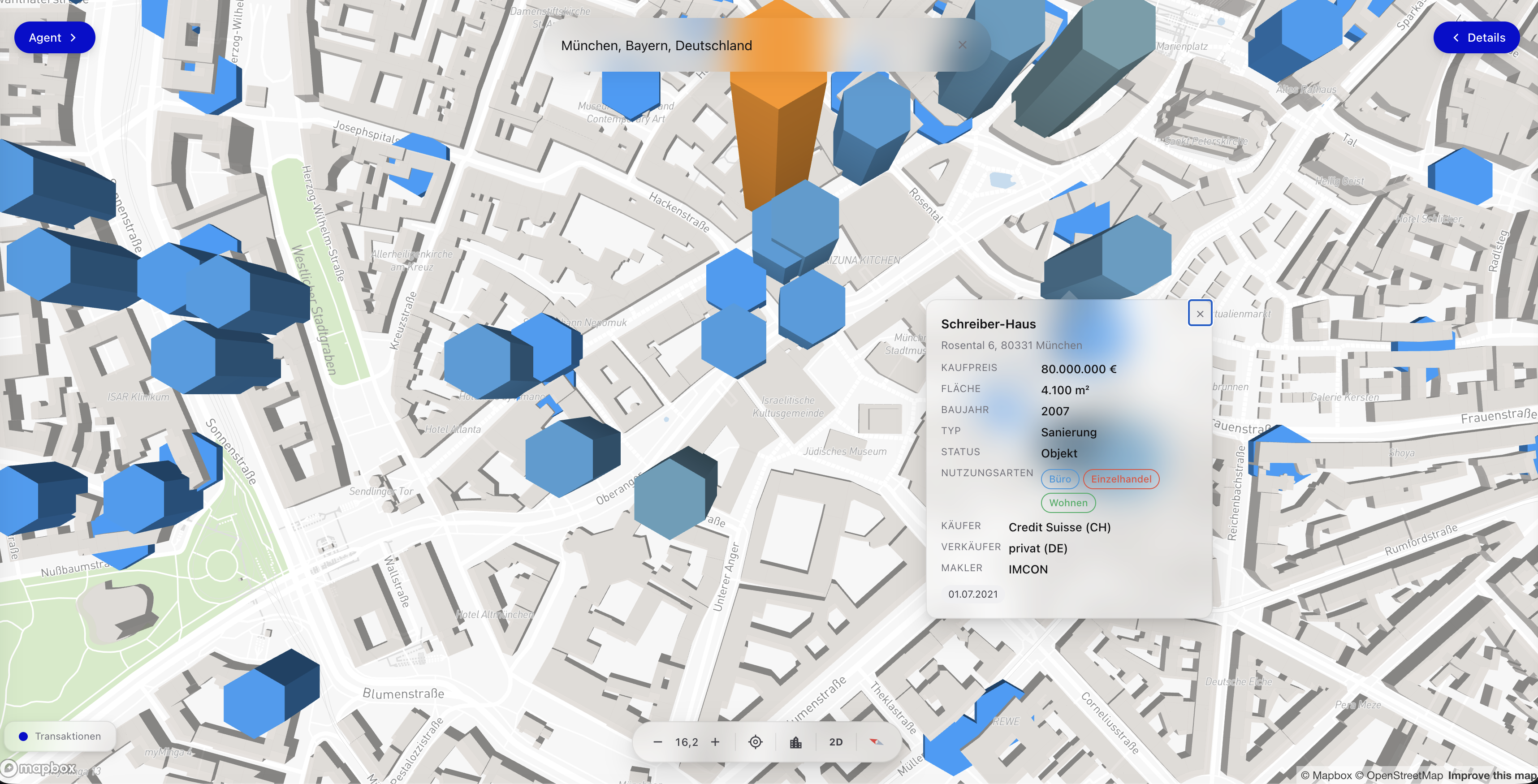
Task: Click the Details button's left chevron
Action: click(1456, 38)
